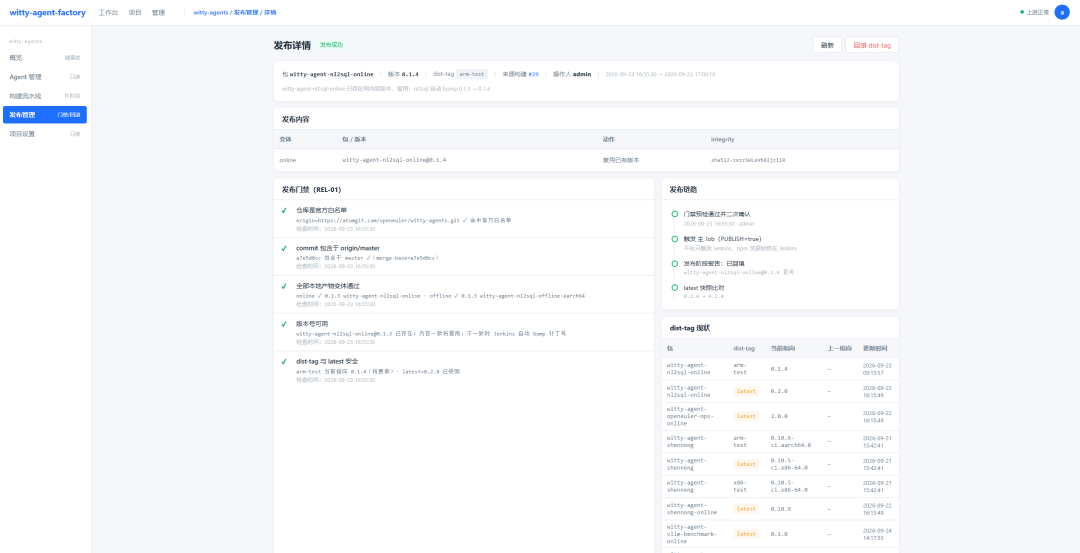Click the arm-test tag in the header card

472,74
